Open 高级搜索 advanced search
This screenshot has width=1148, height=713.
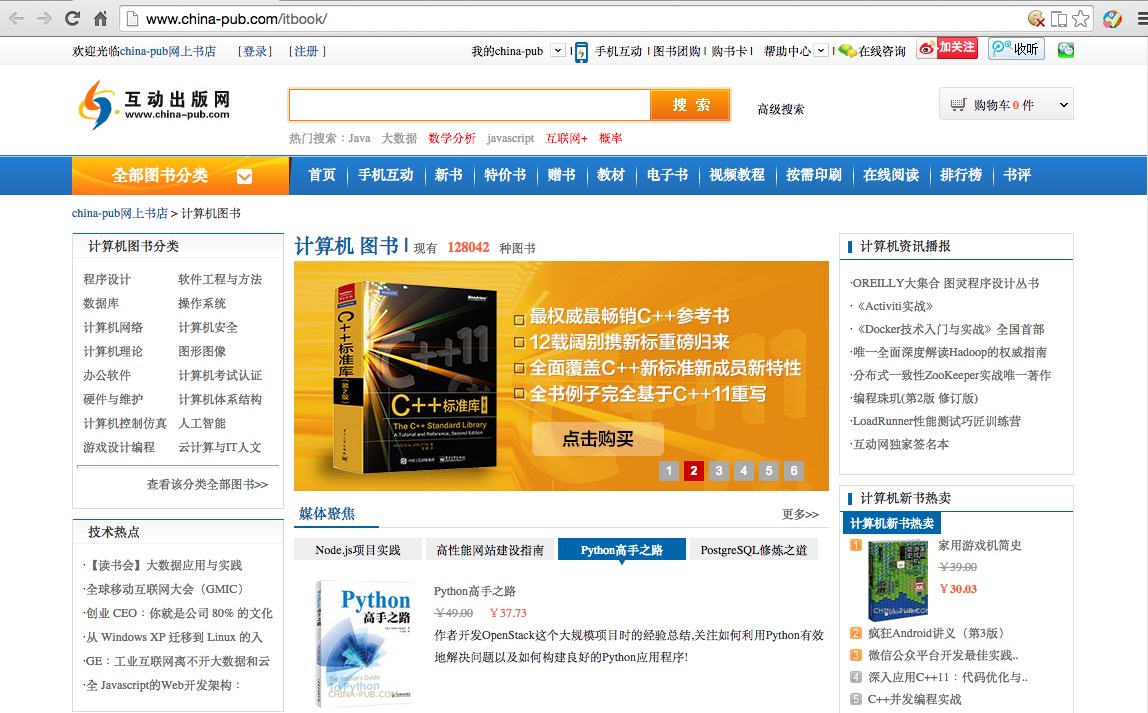tap(780, 109)
